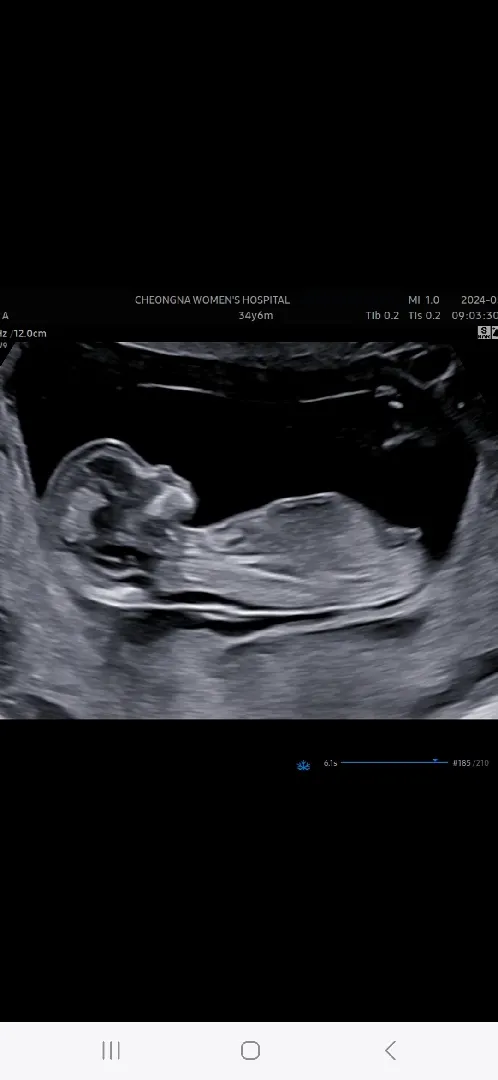Click the cine loop position marker triangle
The height and width of the screenshot is (1080, 498).
tap(435, 760)
